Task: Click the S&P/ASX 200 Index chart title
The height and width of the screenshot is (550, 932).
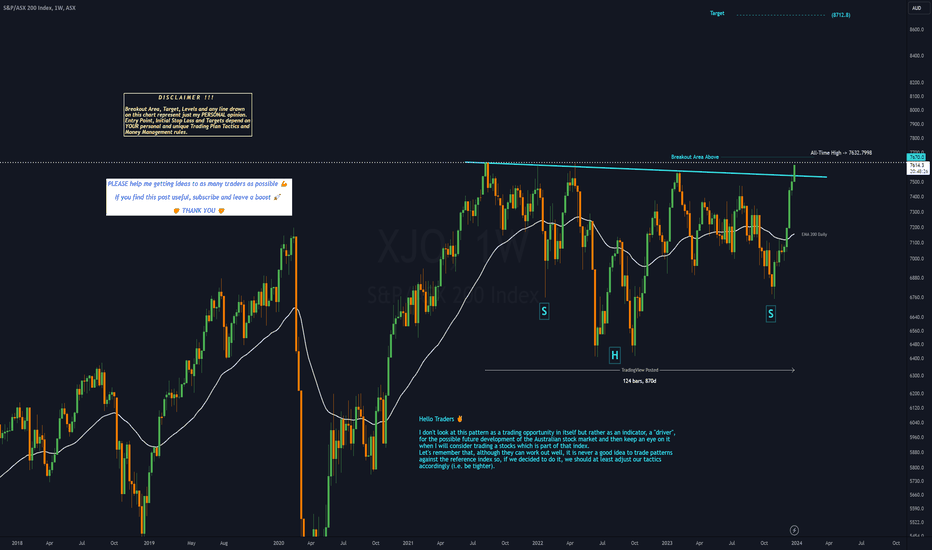Action: [x=39, y=8]
